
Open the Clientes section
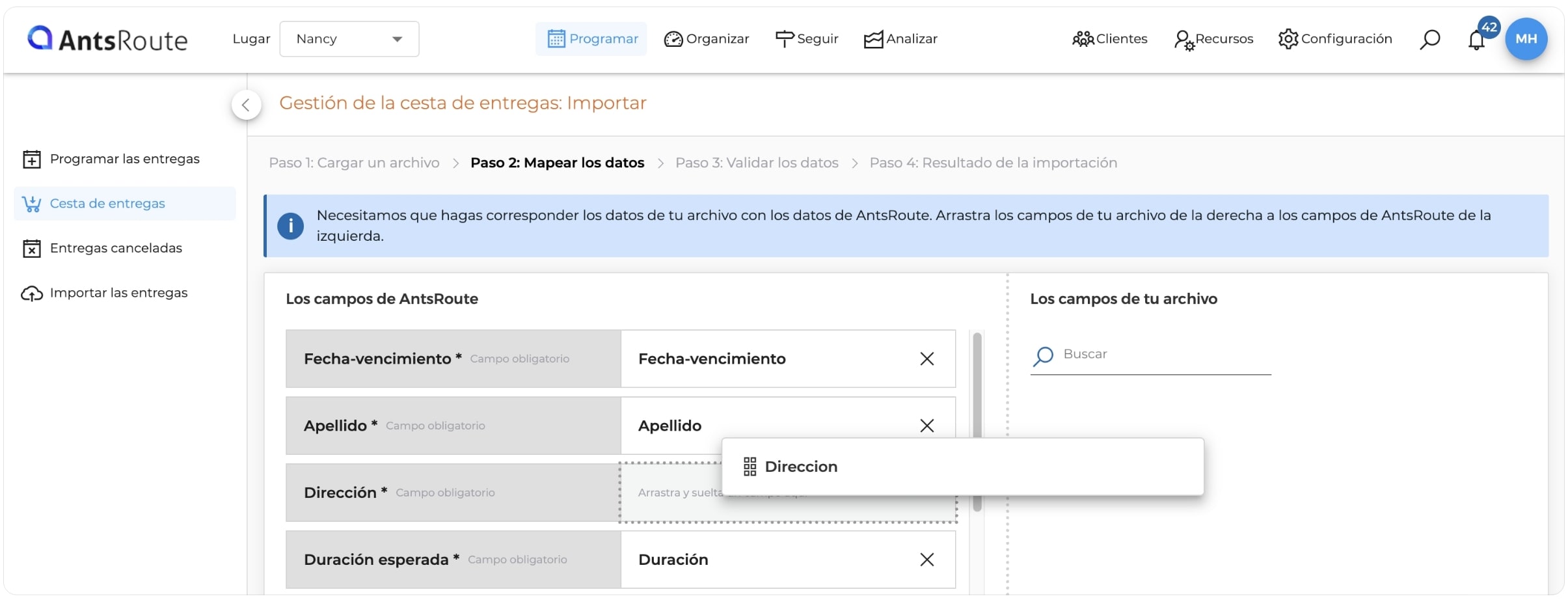(x=1110, y=39)
